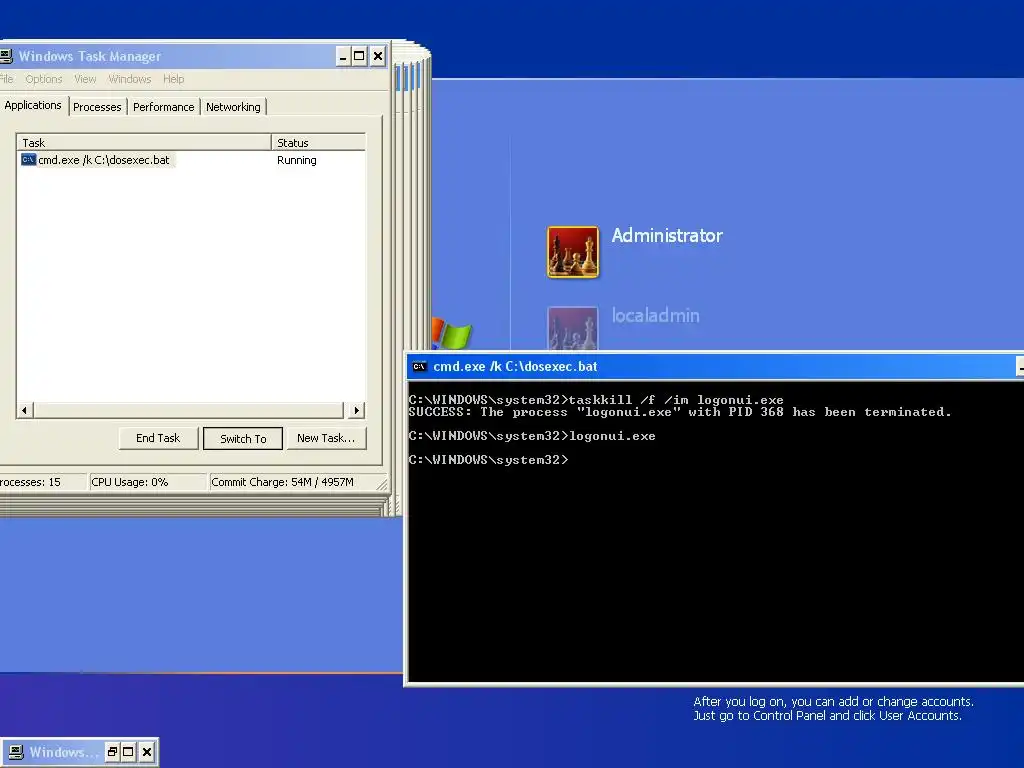Image resolution: width=1024 pixels, height=768 pixels.
Task: Click the Administrator account name
Action: coord(667,236)
